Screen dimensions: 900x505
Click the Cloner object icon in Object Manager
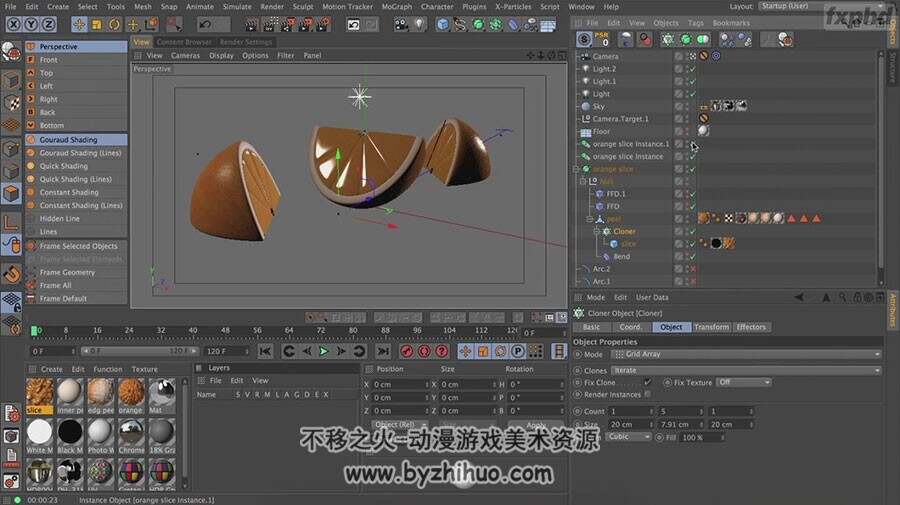pyautogui.click(x=606, y=231)
